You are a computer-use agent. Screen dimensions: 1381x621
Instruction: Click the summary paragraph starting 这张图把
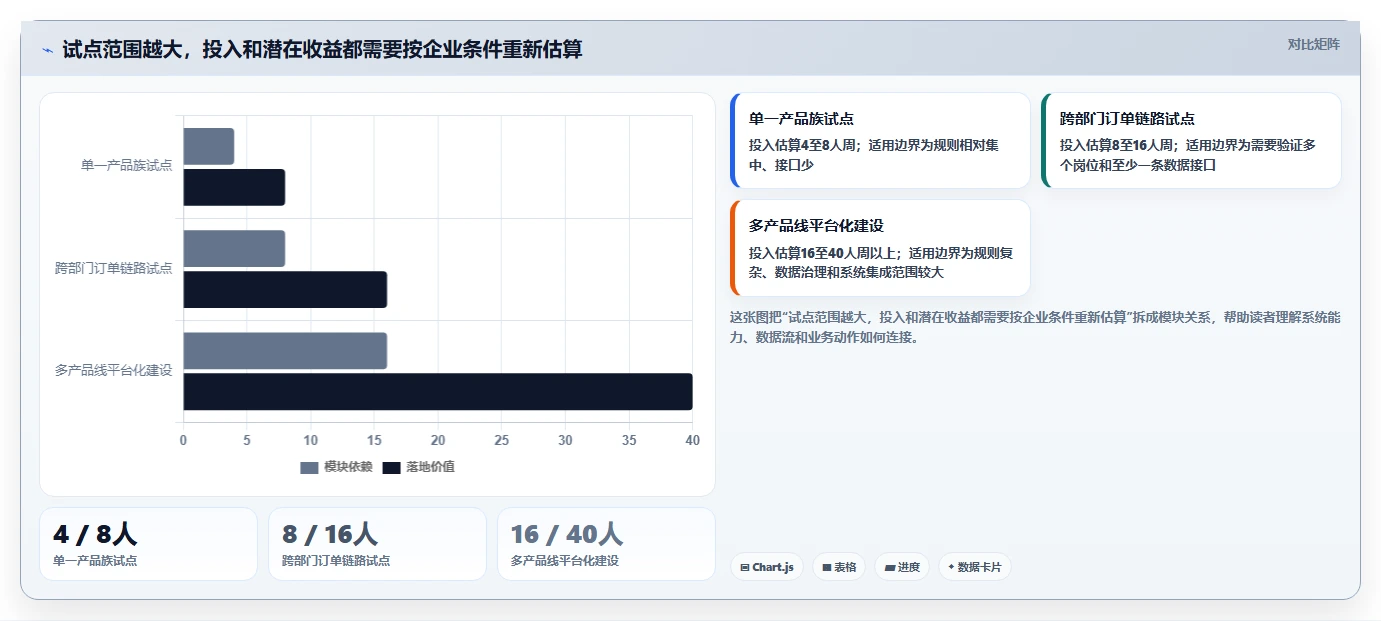coord(1035,327)
